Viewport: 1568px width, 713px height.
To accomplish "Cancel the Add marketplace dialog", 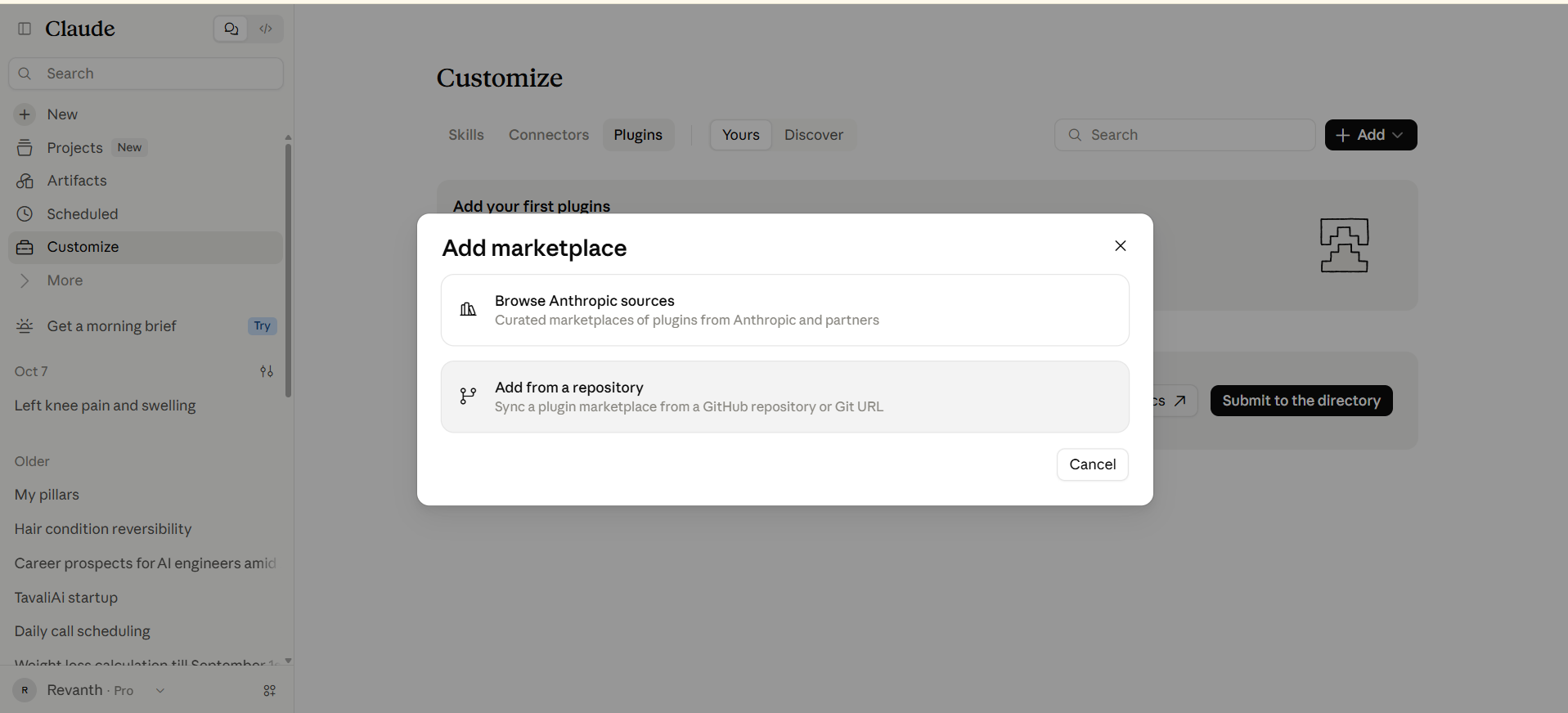I will click(x=1093, y=464).
